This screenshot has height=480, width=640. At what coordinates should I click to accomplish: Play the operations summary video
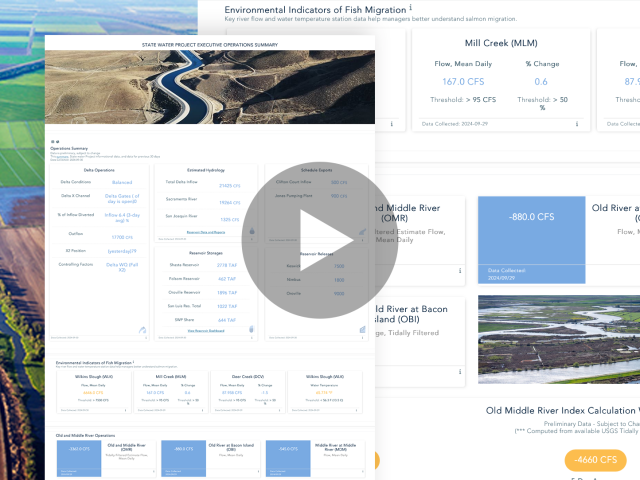pyautogui.click(x=320, y=240)
